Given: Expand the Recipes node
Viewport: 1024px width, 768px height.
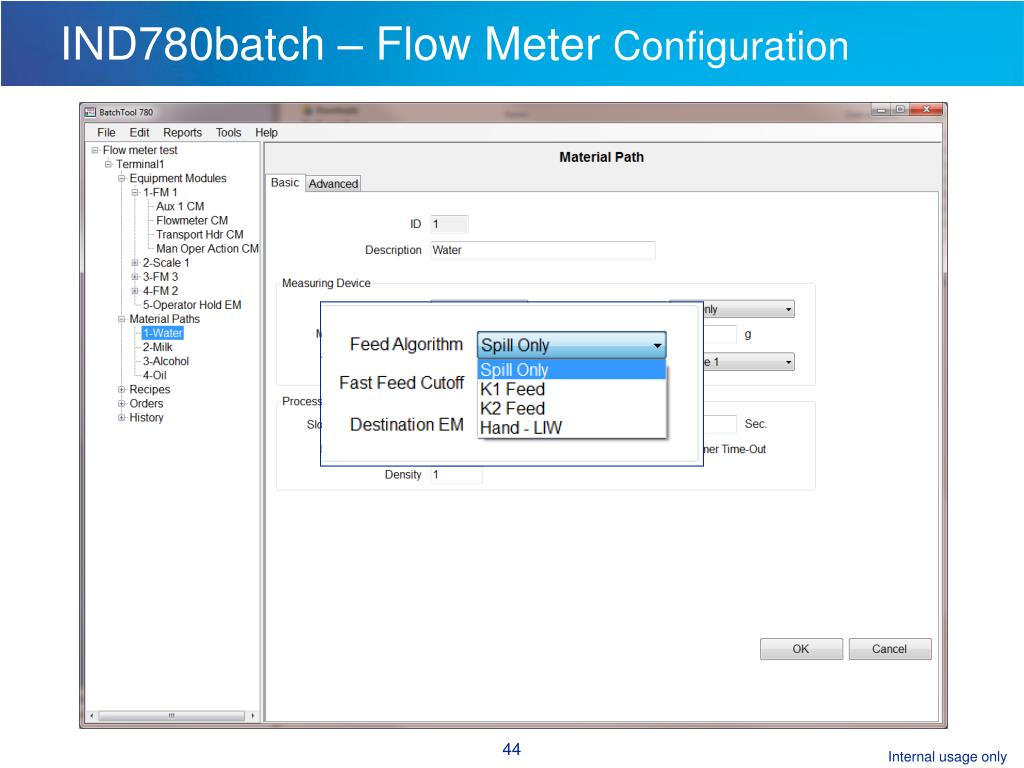Looking at the screenshot, I should 121,389.
